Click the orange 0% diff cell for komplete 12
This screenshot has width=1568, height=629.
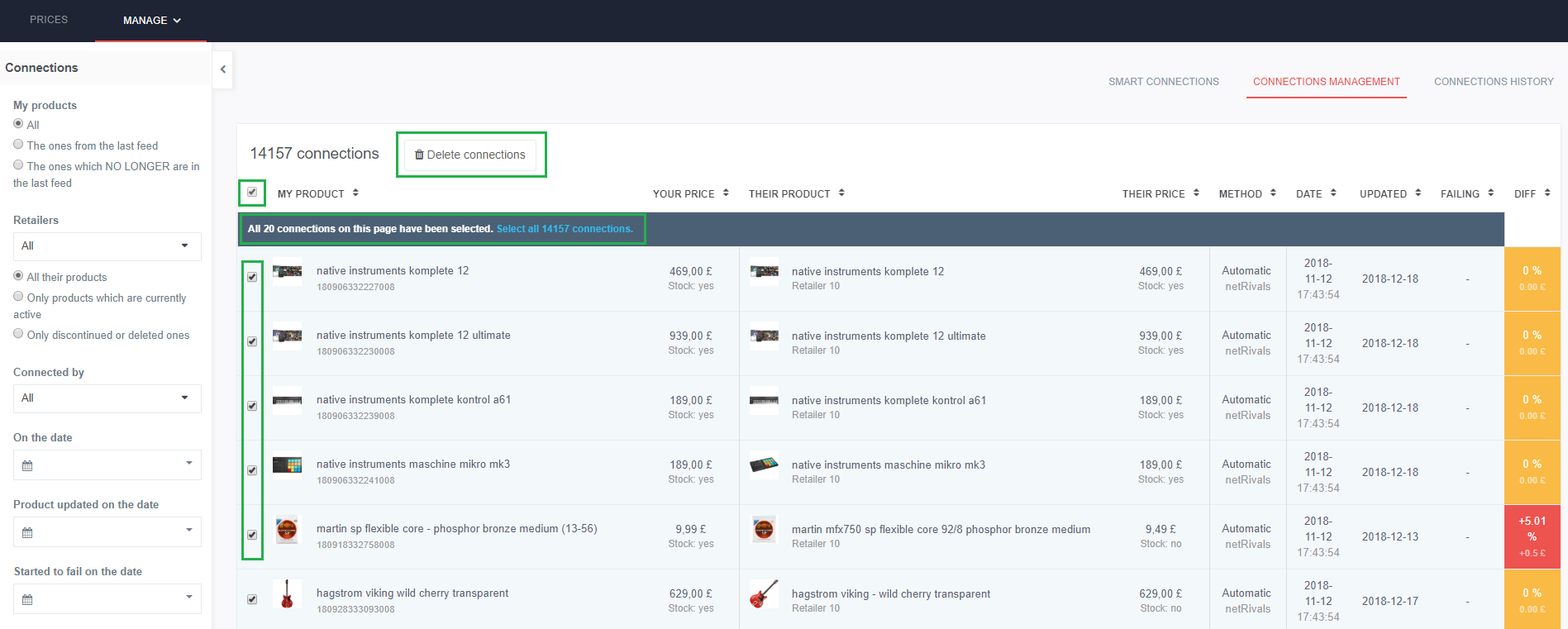click(x=1532, y=279)
